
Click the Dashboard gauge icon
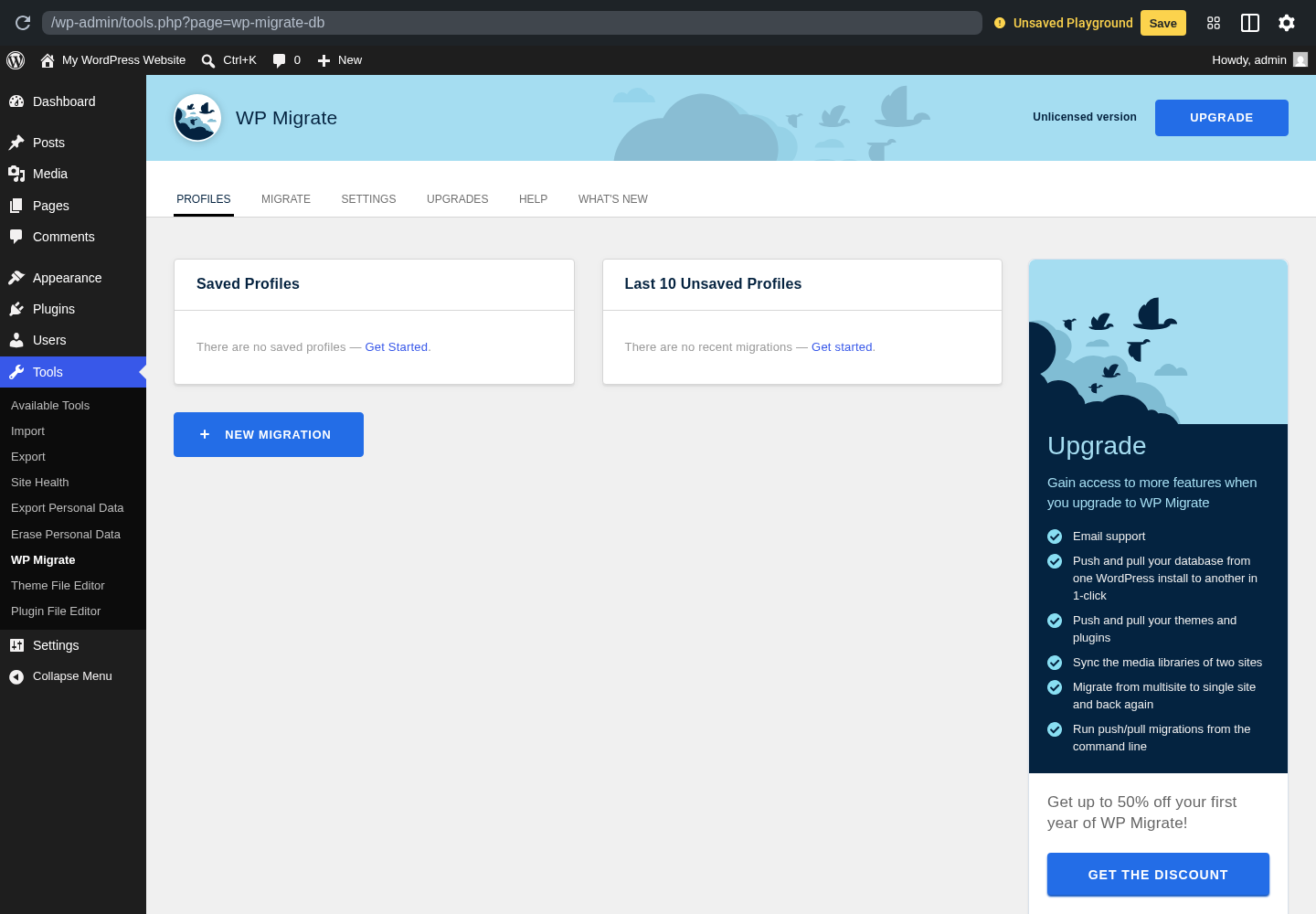16,101
